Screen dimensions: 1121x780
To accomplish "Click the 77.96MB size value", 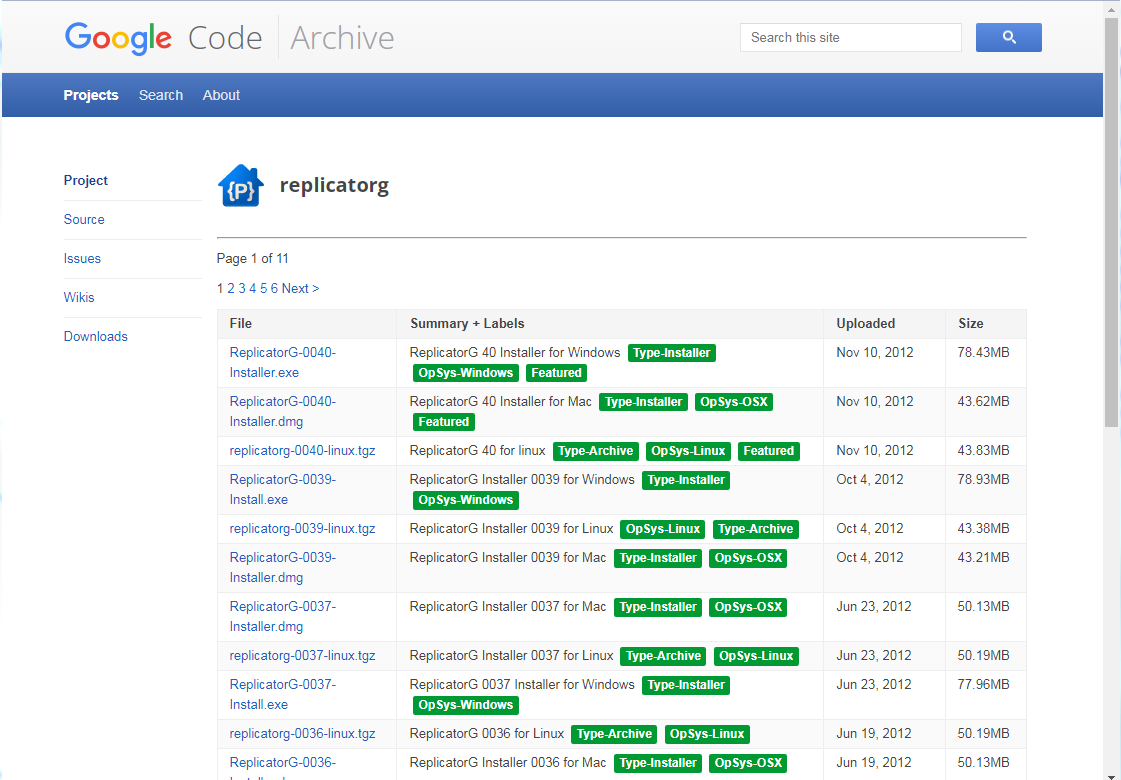I will pyautogui.click(x=984, y=684).
